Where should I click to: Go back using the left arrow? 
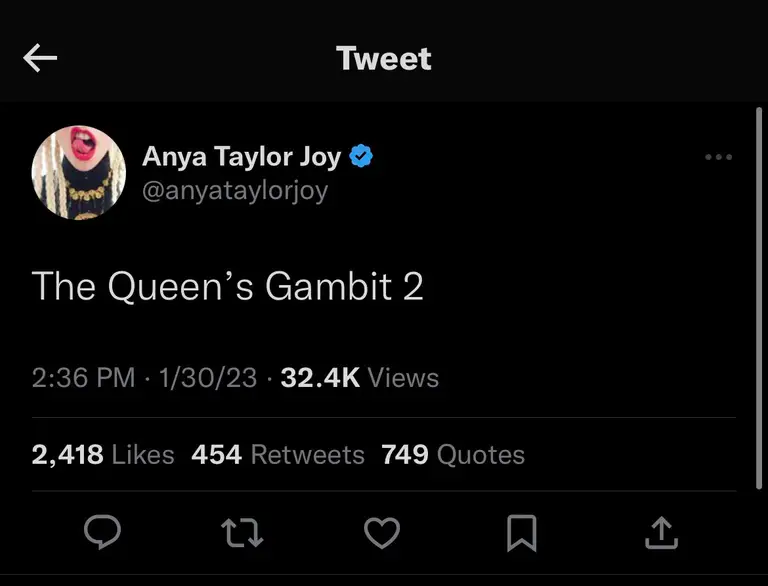[x=40, y=59]
